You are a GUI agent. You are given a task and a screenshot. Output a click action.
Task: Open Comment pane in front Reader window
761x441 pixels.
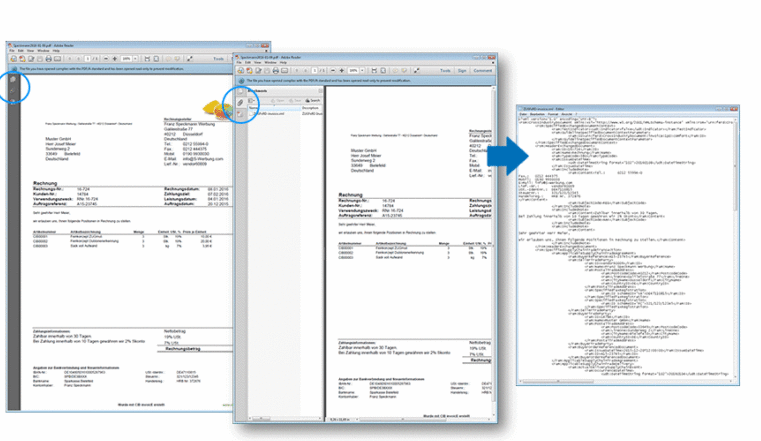483,71
